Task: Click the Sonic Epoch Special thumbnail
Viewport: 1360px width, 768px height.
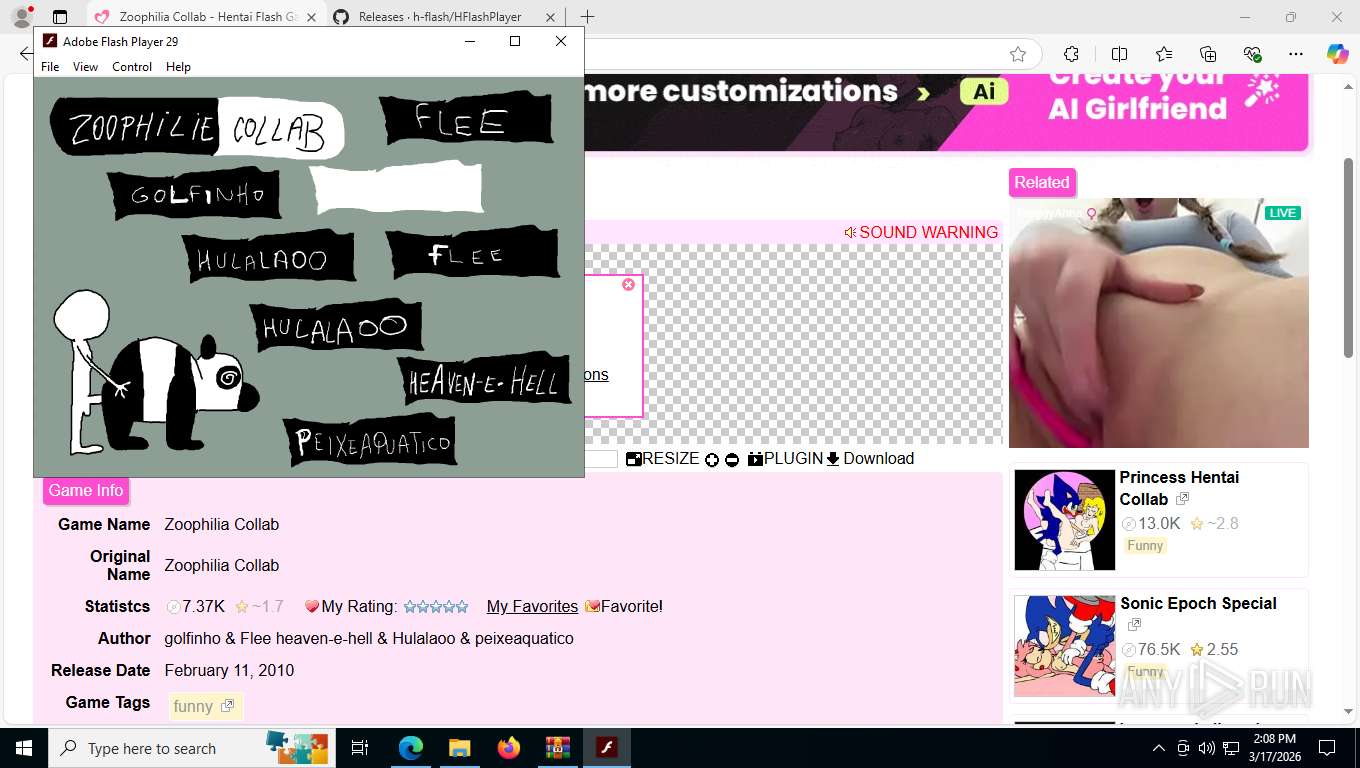Action: click(x=1064, y=646)
